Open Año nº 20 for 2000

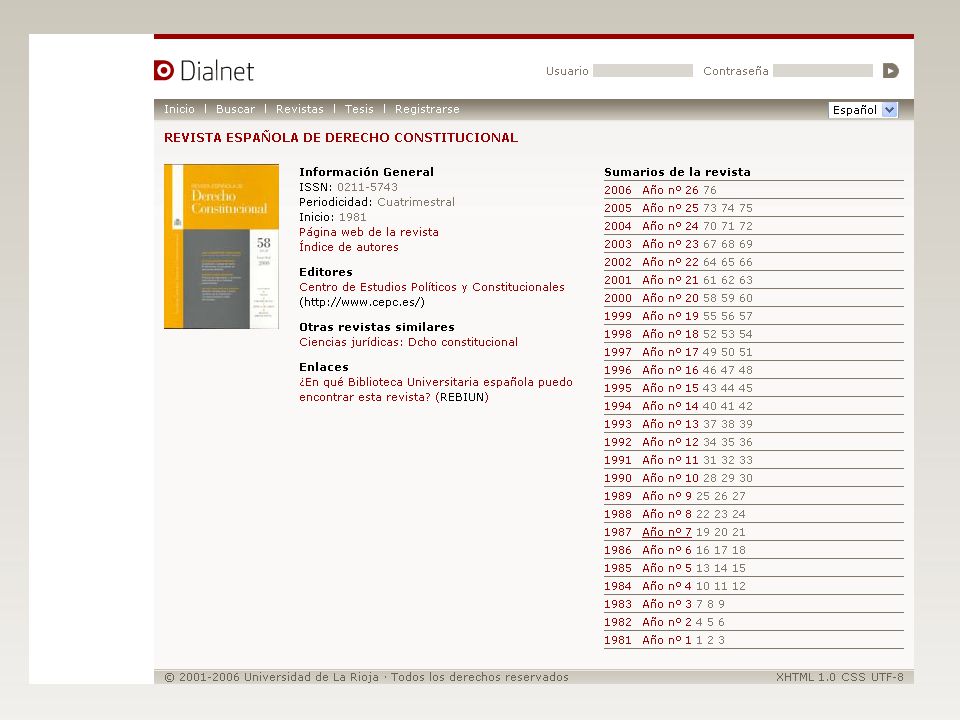coord(670,298)
